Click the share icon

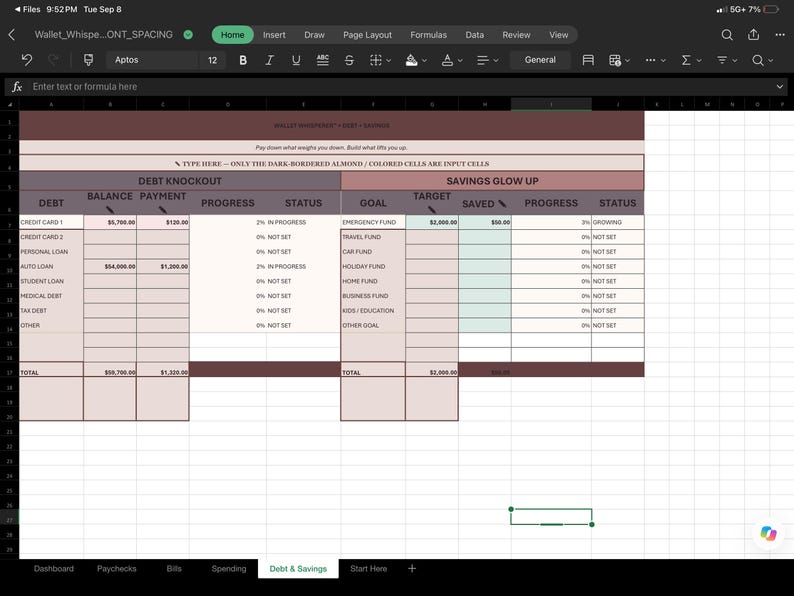coord(753,34)
